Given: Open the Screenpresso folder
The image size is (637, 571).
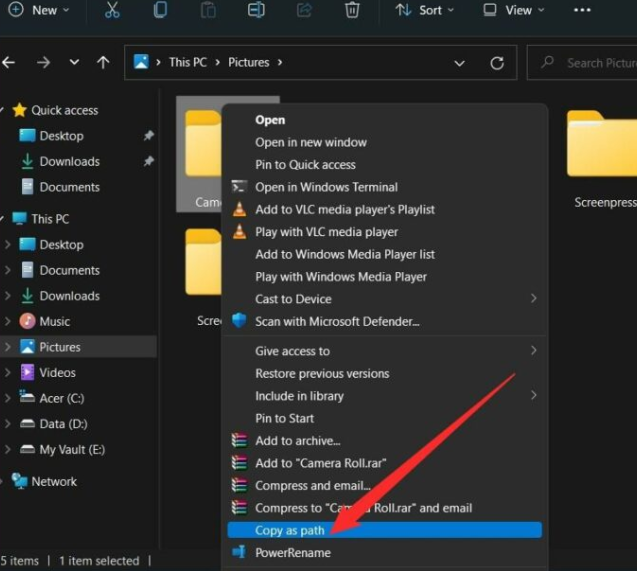Looking at the screenshot, I should [x=602, y=158].
